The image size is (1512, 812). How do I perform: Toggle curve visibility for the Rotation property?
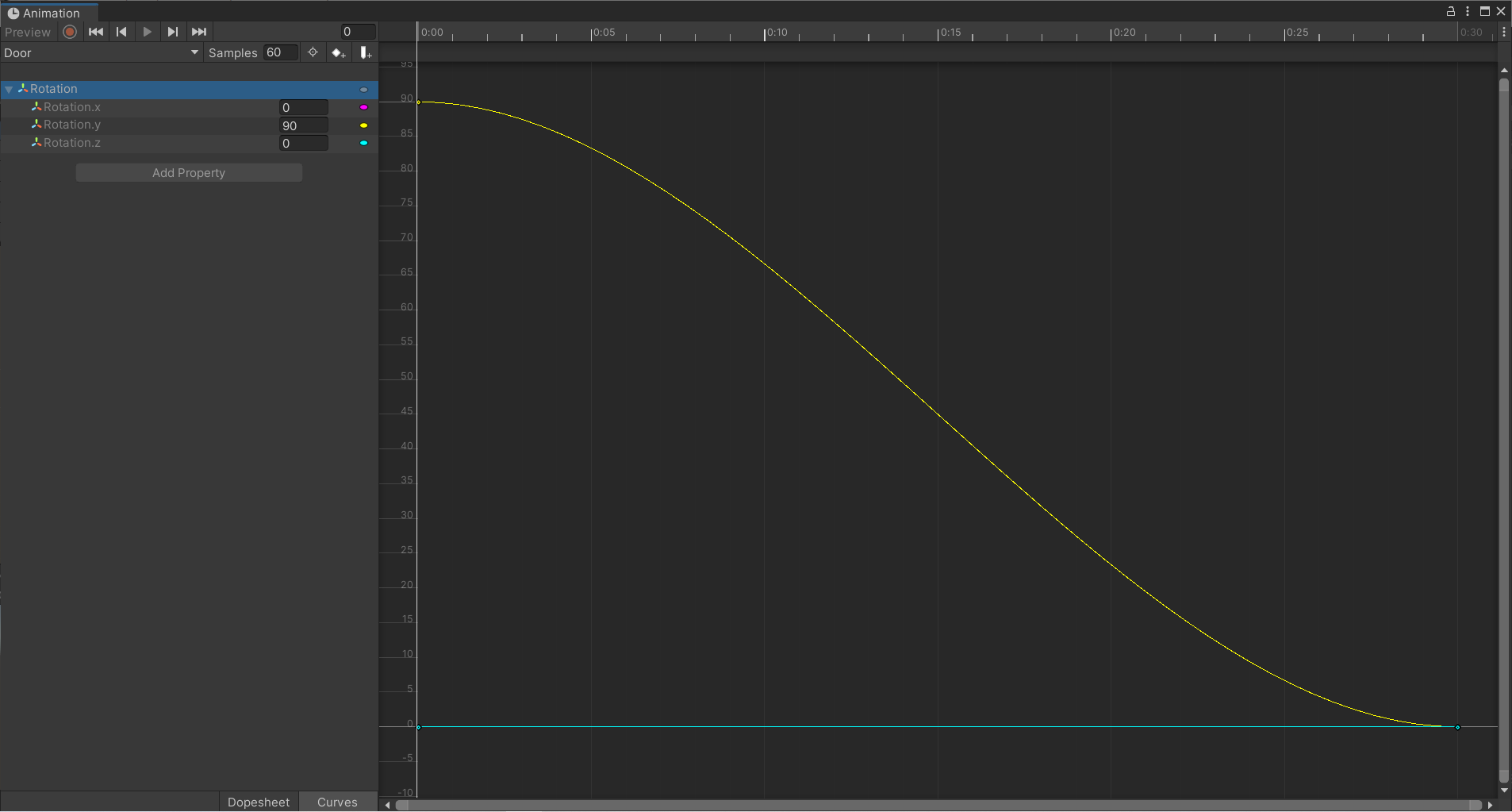363,89
